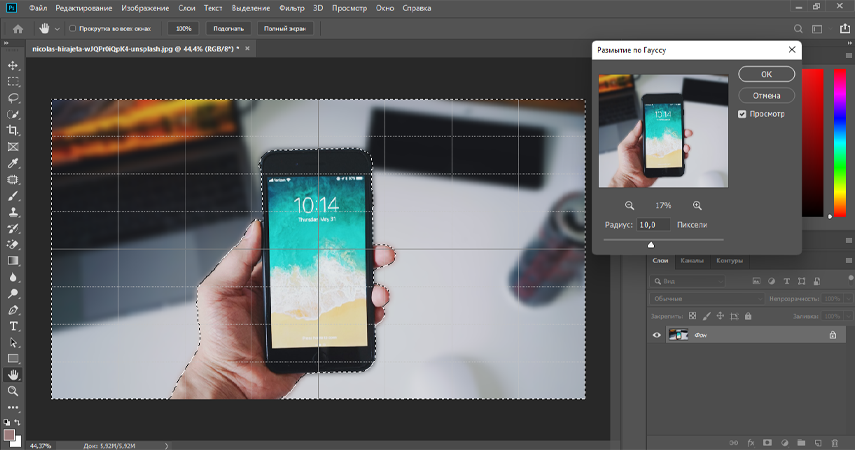Click the Add layer mask icon
Viewport: 855px width, 450px height.
click(767, 443)
